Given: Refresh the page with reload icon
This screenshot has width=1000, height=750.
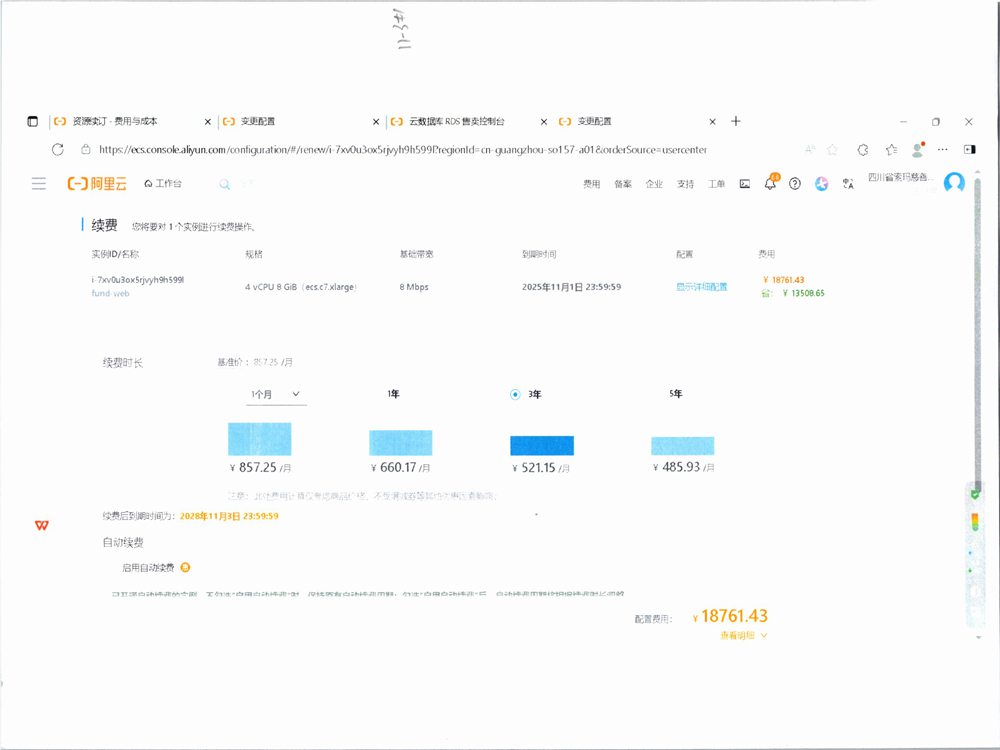Looking at the screenshot, I should pyautogui.click(x=58, y=149).
